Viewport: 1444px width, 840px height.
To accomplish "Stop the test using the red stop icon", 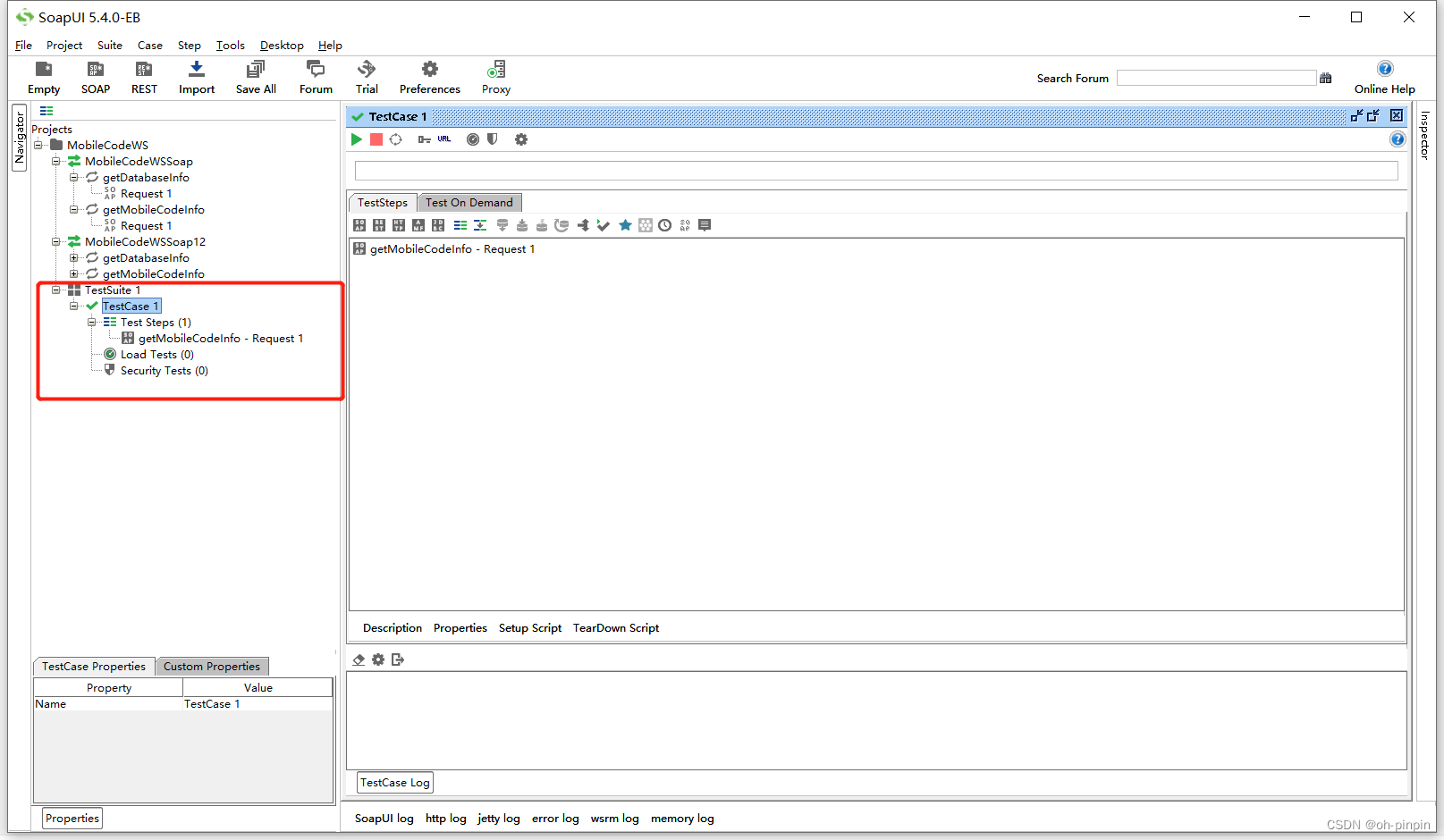I will [x=376, y=139].
